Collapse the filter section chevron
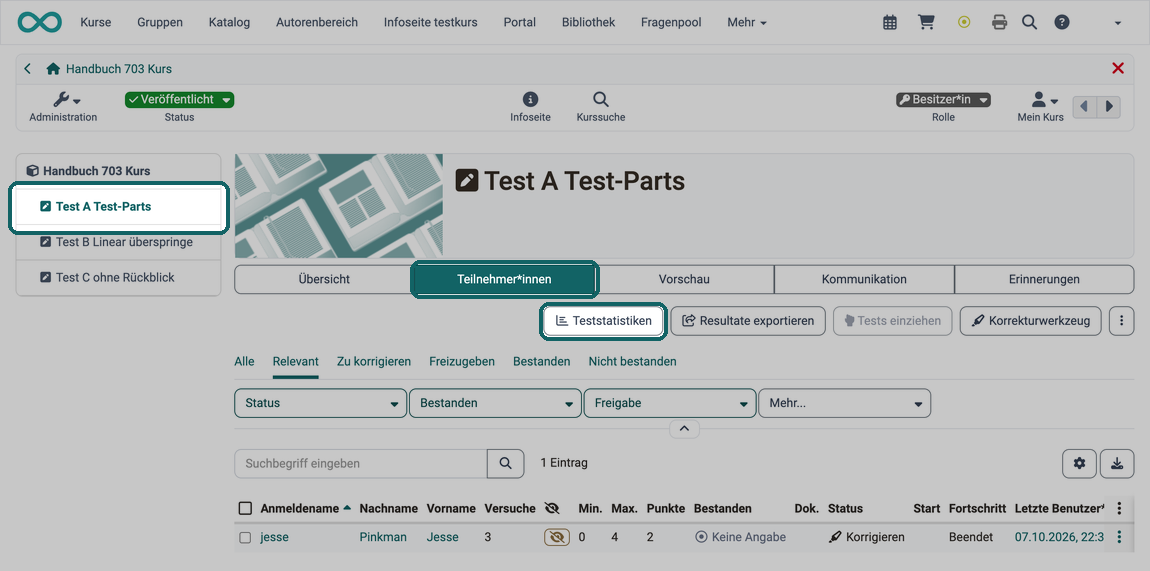1150x571 pixels. pos(684,429)
